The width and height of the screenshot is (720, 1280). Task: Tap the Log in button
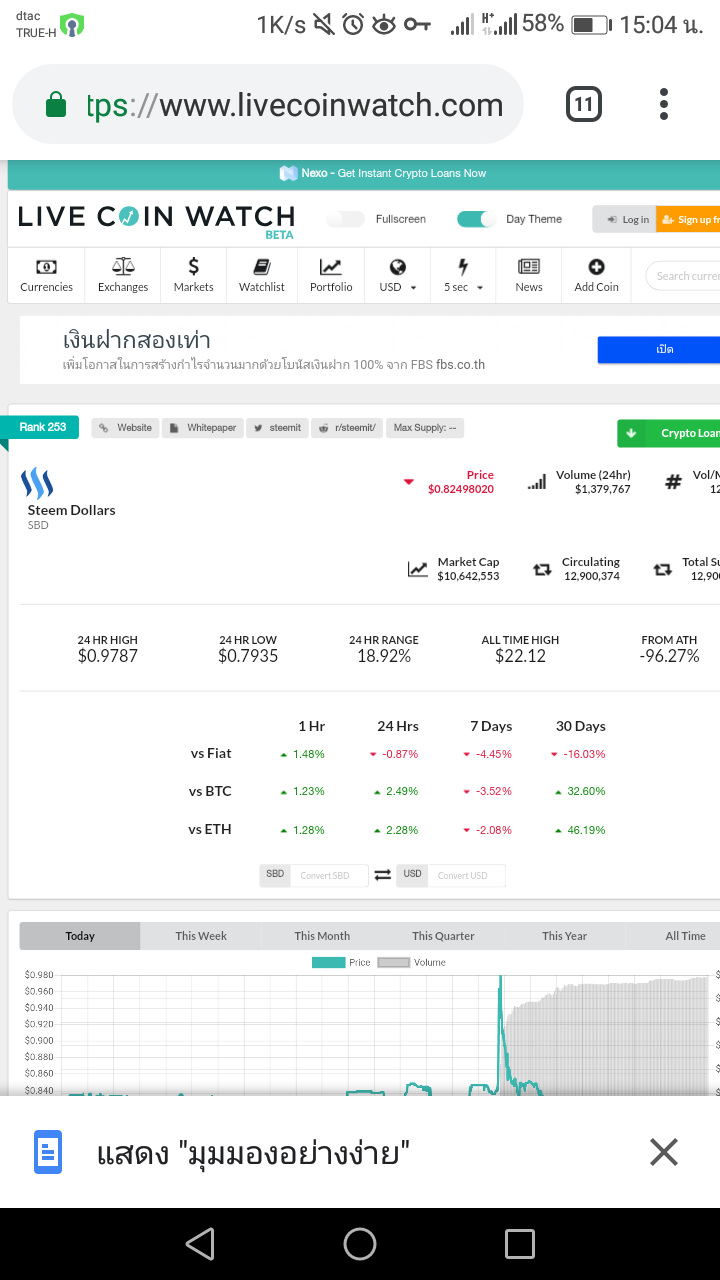pyautogui.click(x=624, y=219)
